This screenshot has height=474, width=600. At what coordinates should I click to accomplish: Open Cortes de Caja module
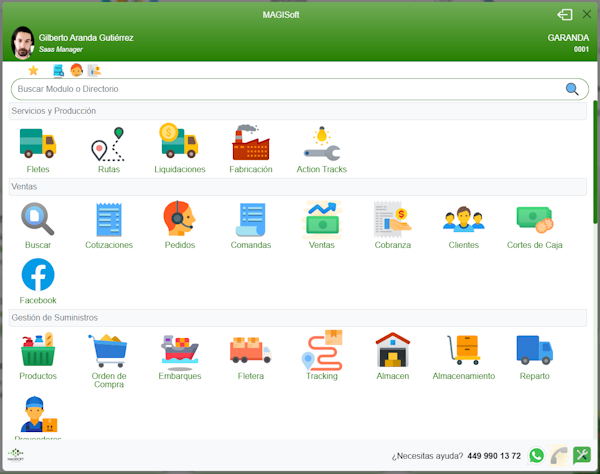click(534, 220)
